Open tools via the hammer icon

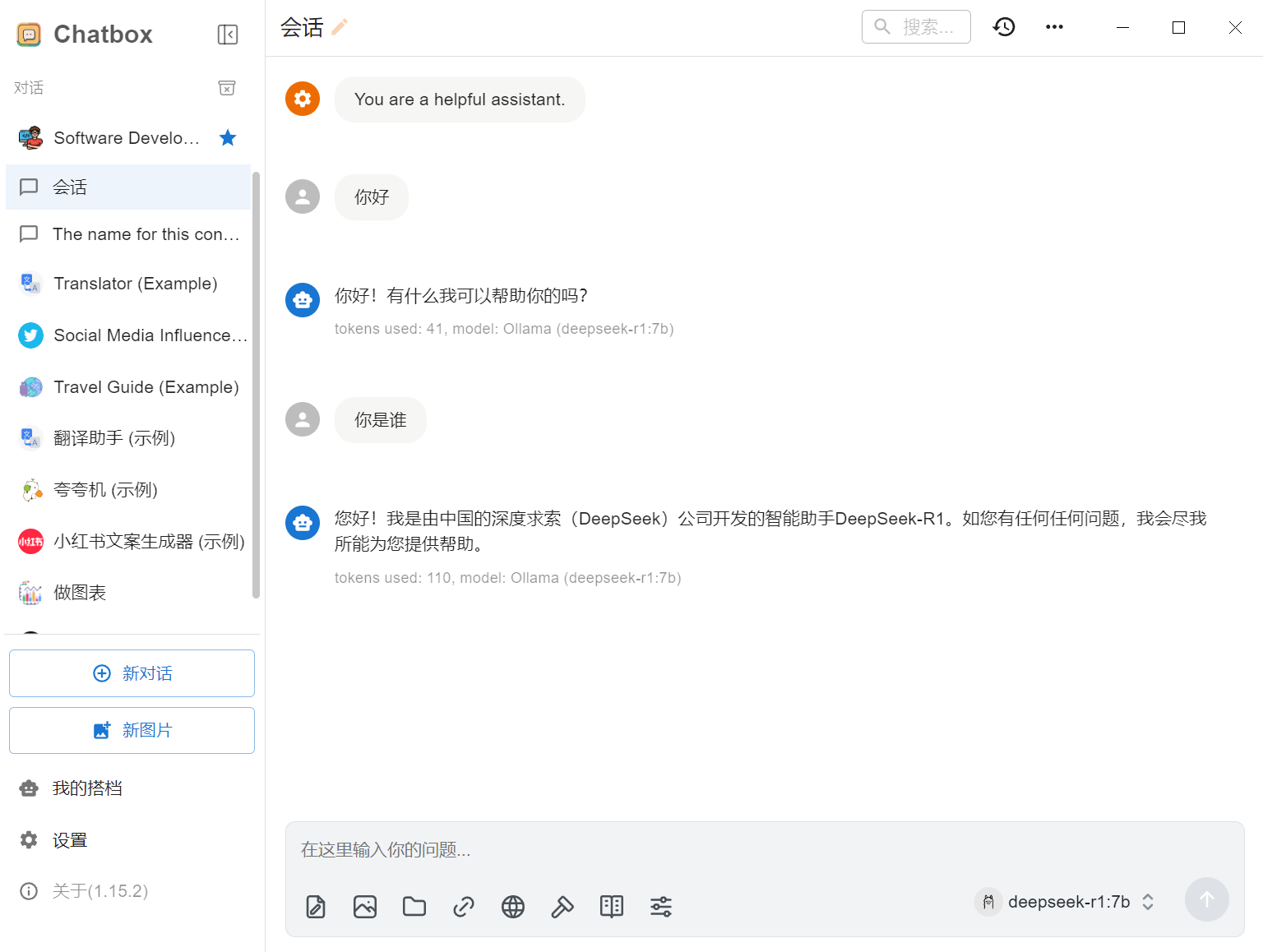pyautogui.click(x=562, y=907)
